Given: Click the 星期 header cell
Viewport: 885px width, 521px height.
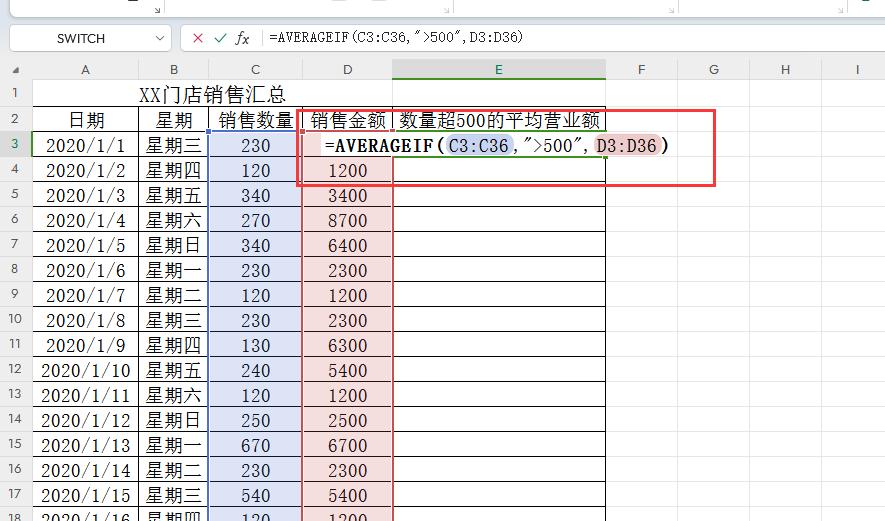Looking at the screenshot, I should coord(174,120).
